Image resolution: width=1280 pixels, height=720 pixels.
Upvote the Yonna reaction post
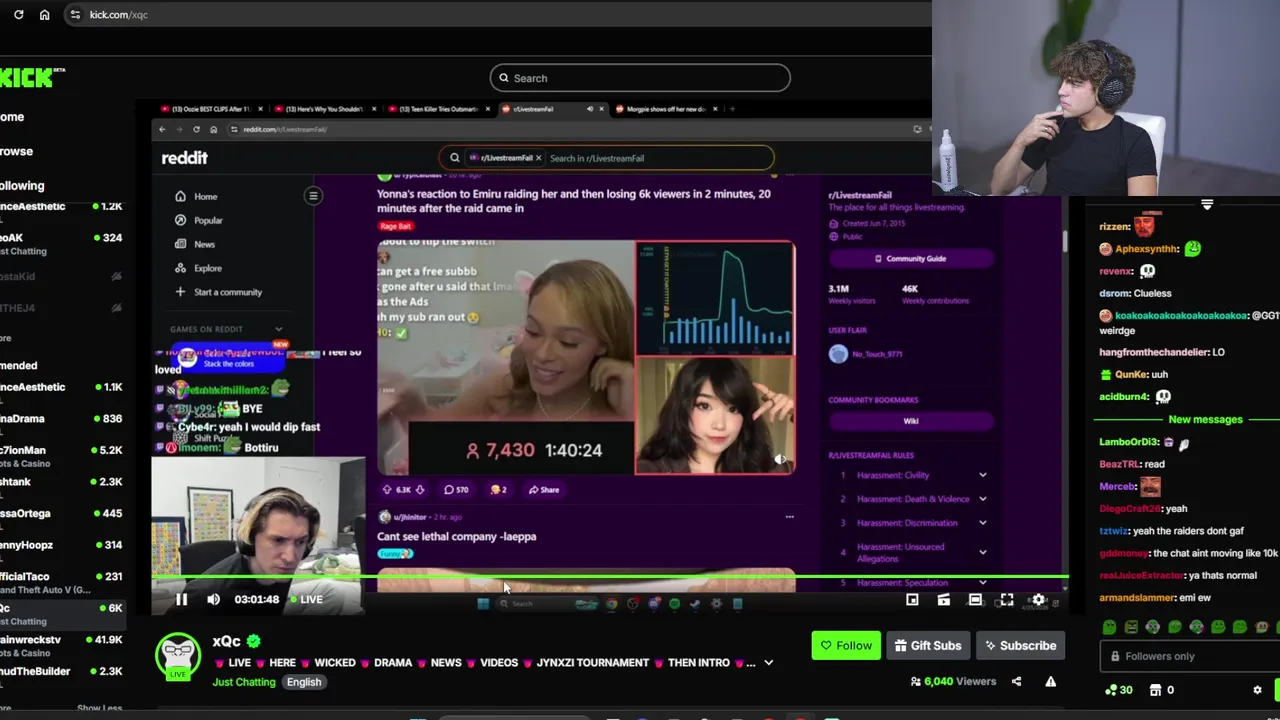[387, 490]
